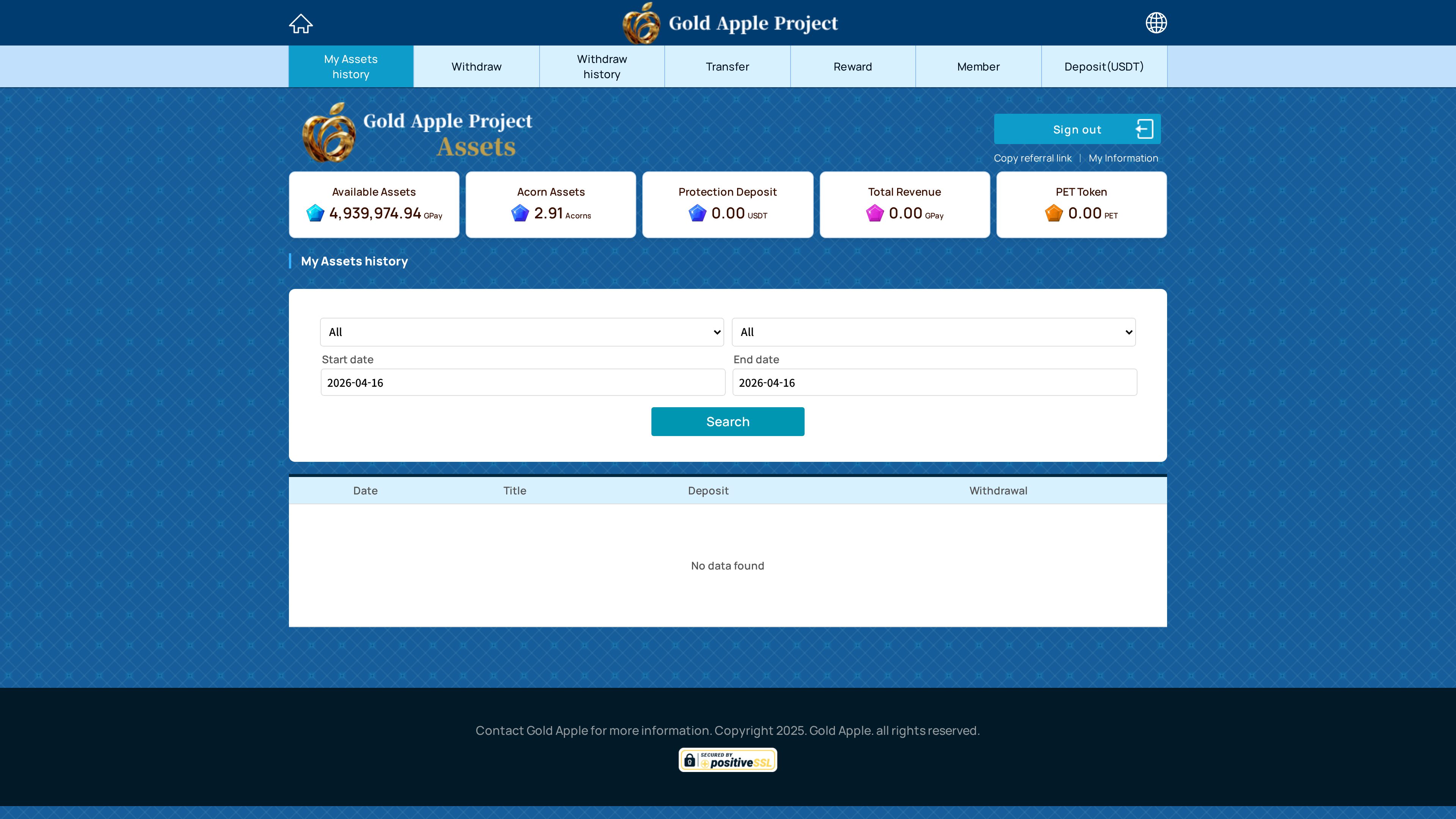Click the cyan gem beside Available Assets
1456x819 pixels.
pyautogui.click(x=315, y=213)
